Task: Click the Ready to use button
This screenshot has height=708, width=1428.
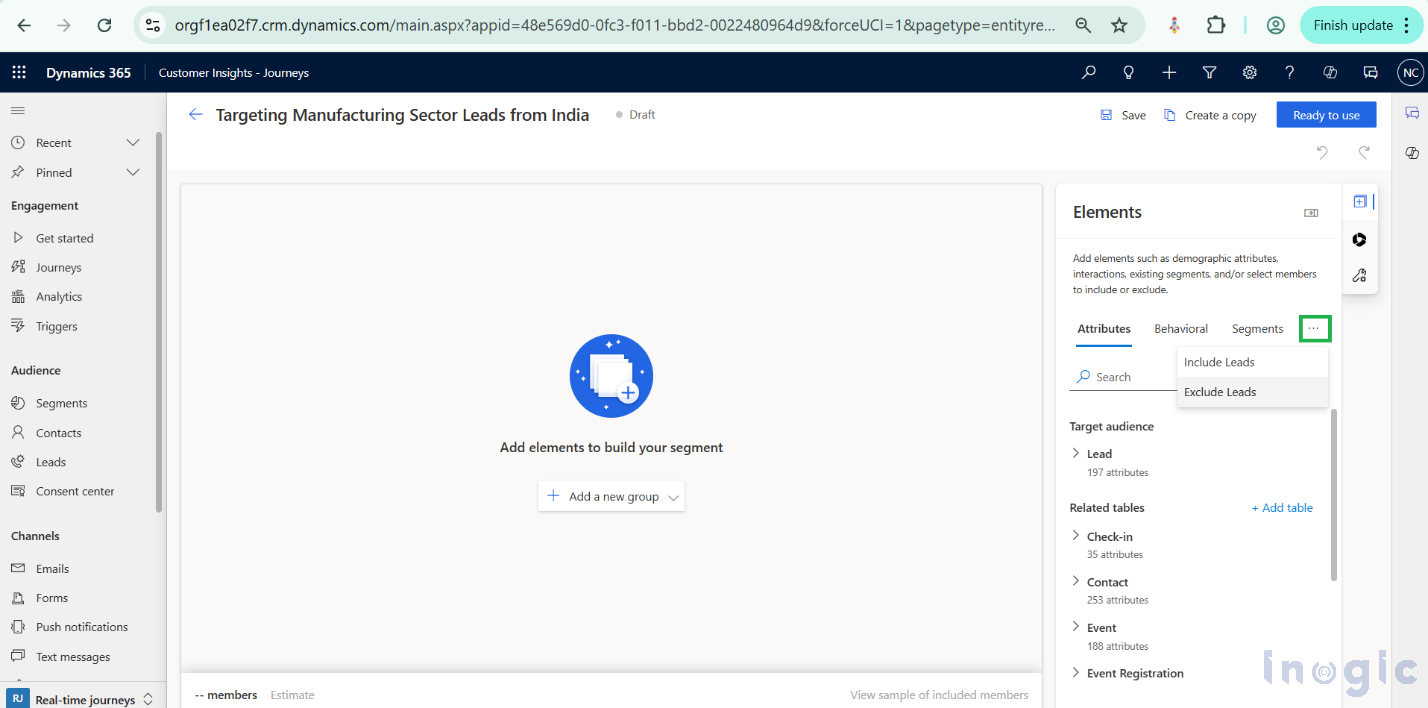Action: click(1326, 115)
